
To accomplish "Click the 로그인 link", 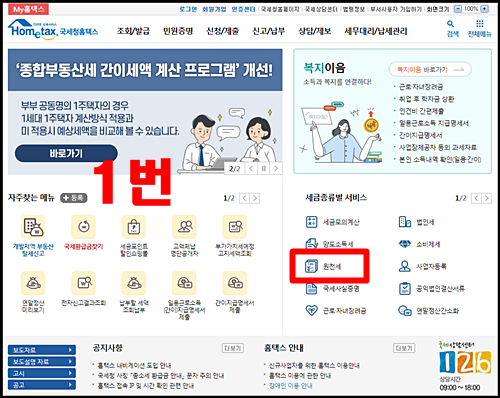I will (x=188, y=9).
